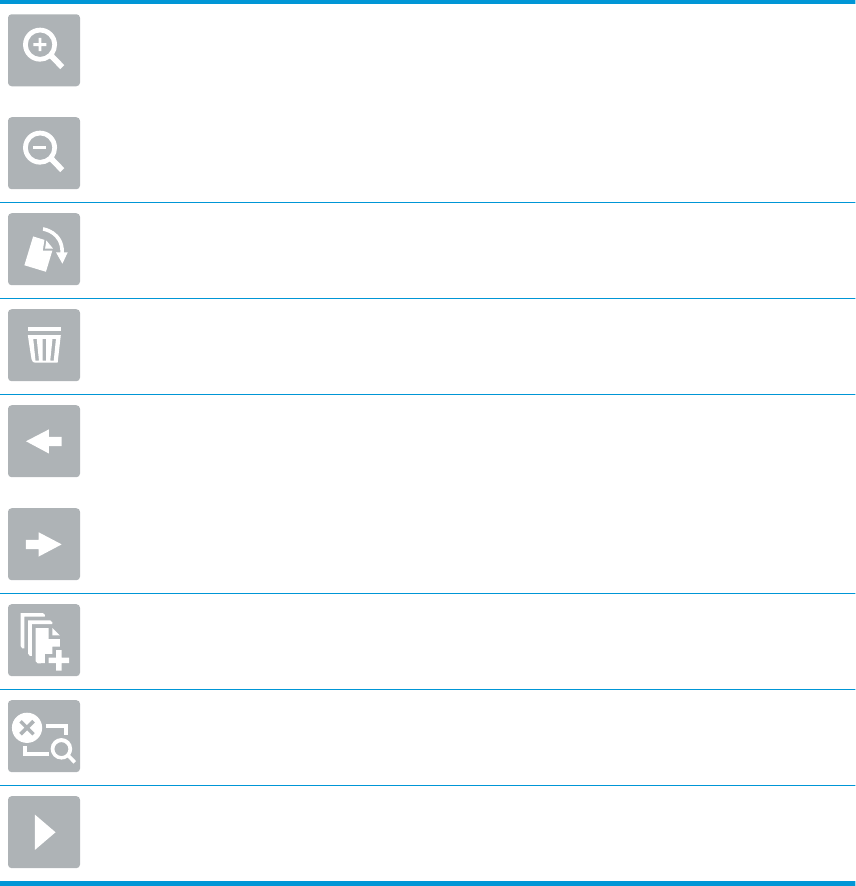Move to the next page with the right arrow
Viewport: 856px width, 886px height.
click(44, 544)
